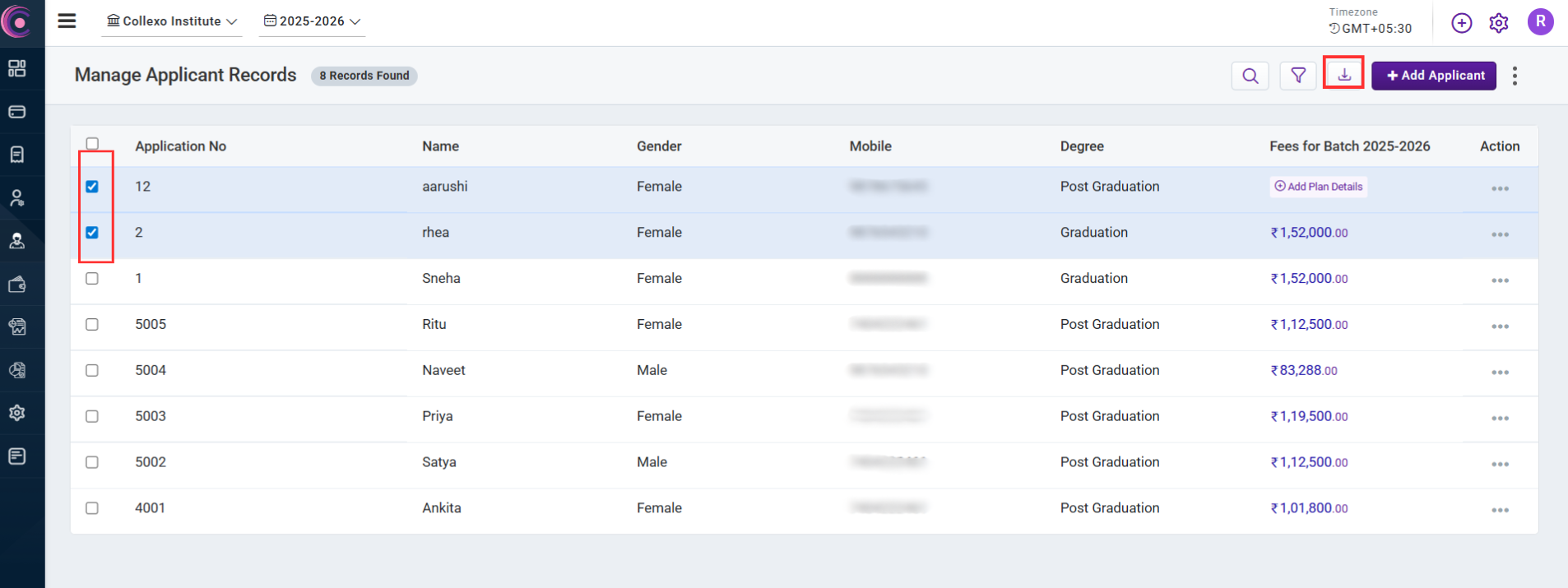Open user profile avatar R
Screen dimensions: 1568x588
(1539, 22)
